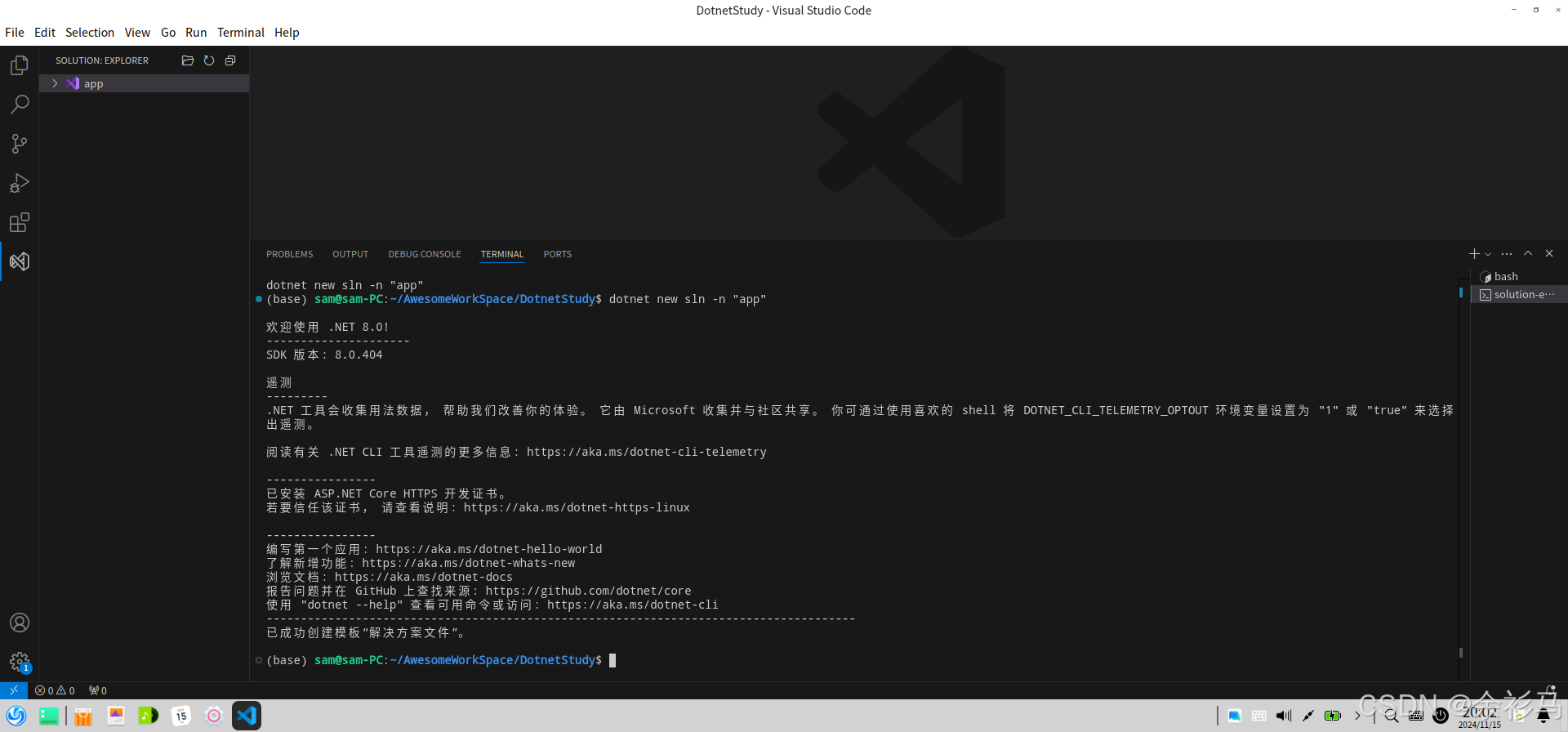
Task: Open the Go menu
Action: coord(168,33)
